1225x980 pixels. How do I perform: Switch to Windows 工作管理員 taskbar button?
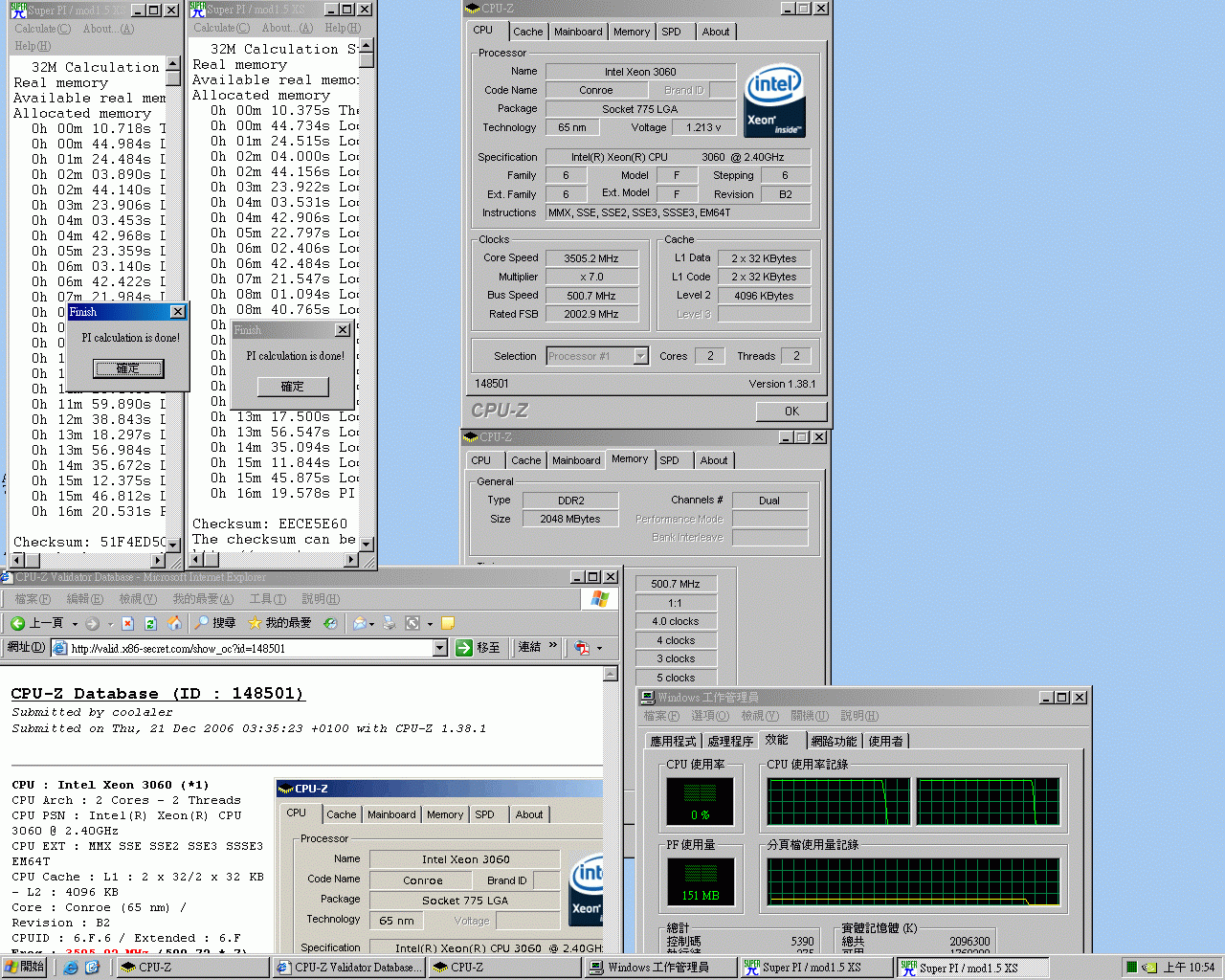point(660,968)
